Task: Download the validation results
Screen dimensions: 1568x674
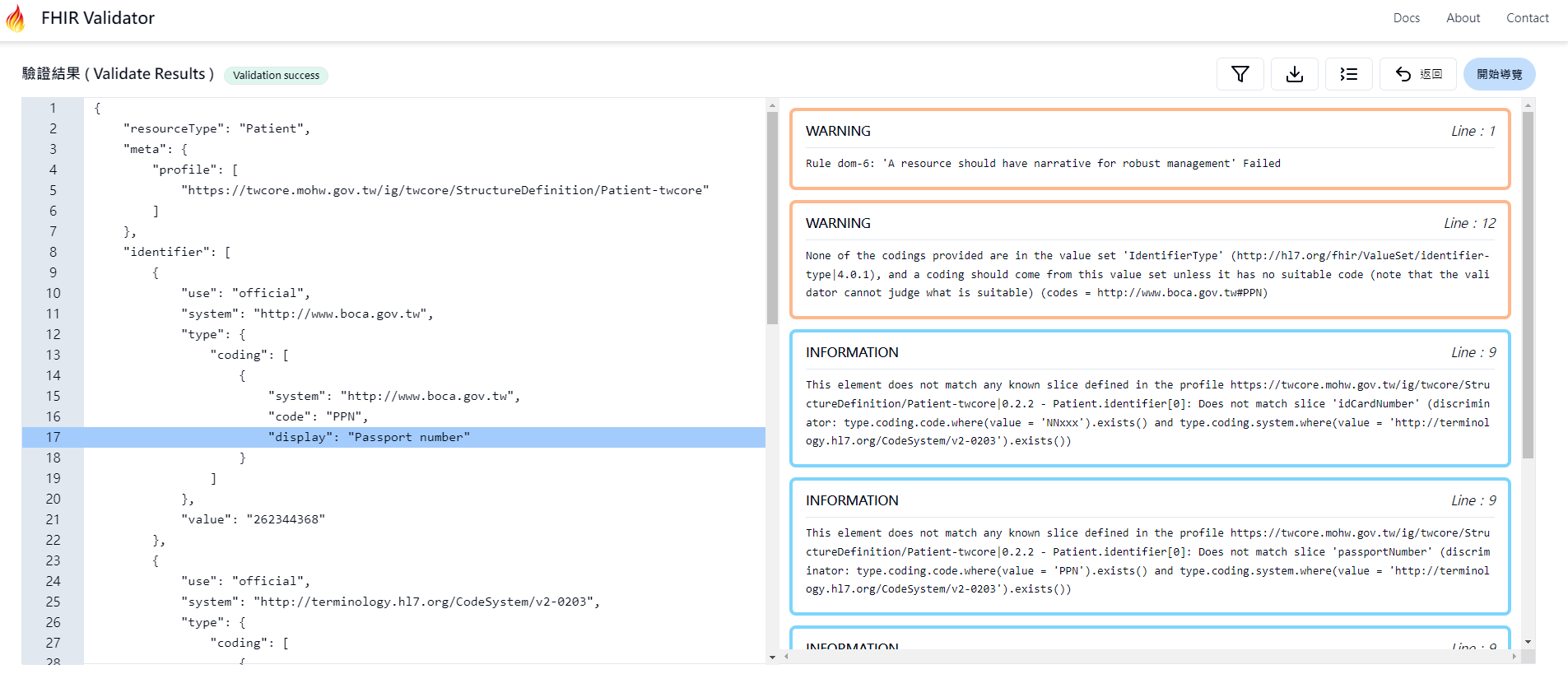Action: click(1294, 74)
